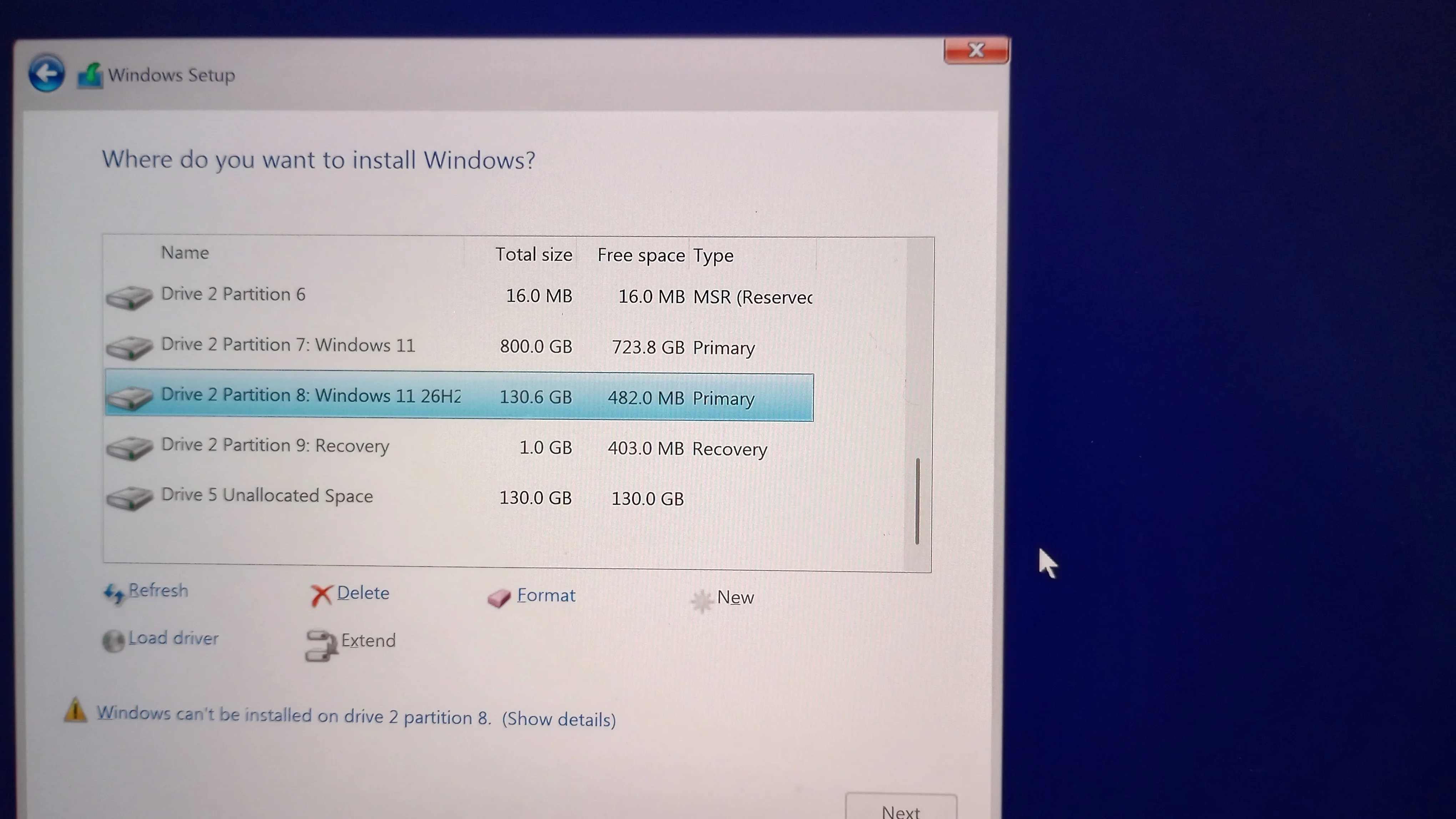Screen dimensions: 1456x819
Task: Open the Load driver link
Action: [173, 638]
